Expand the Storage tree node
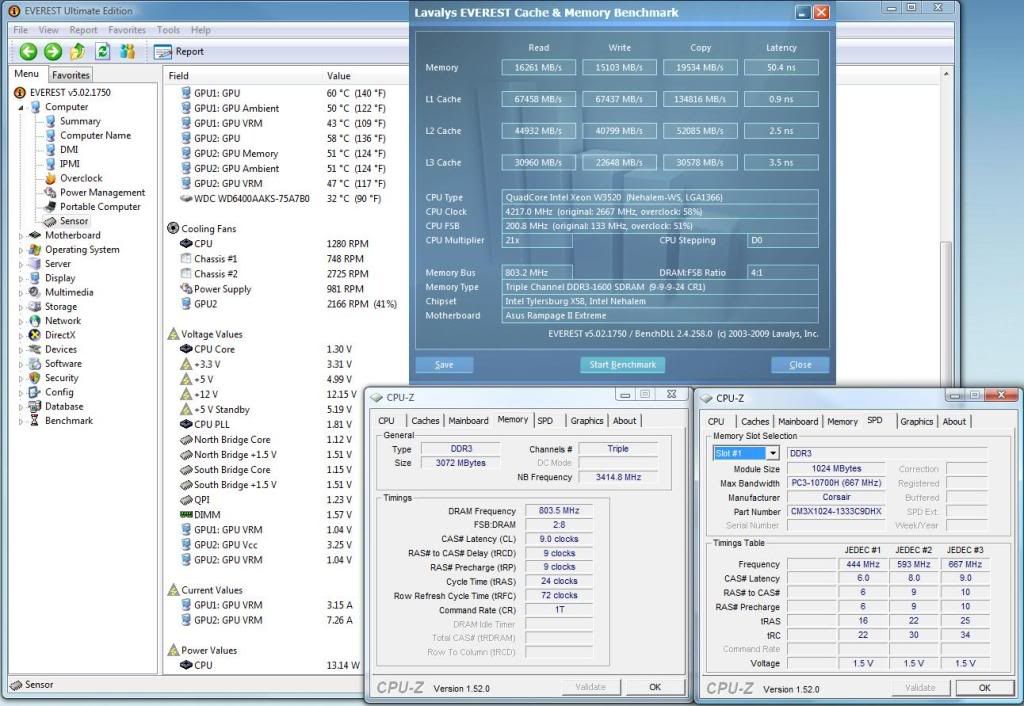 21,307
